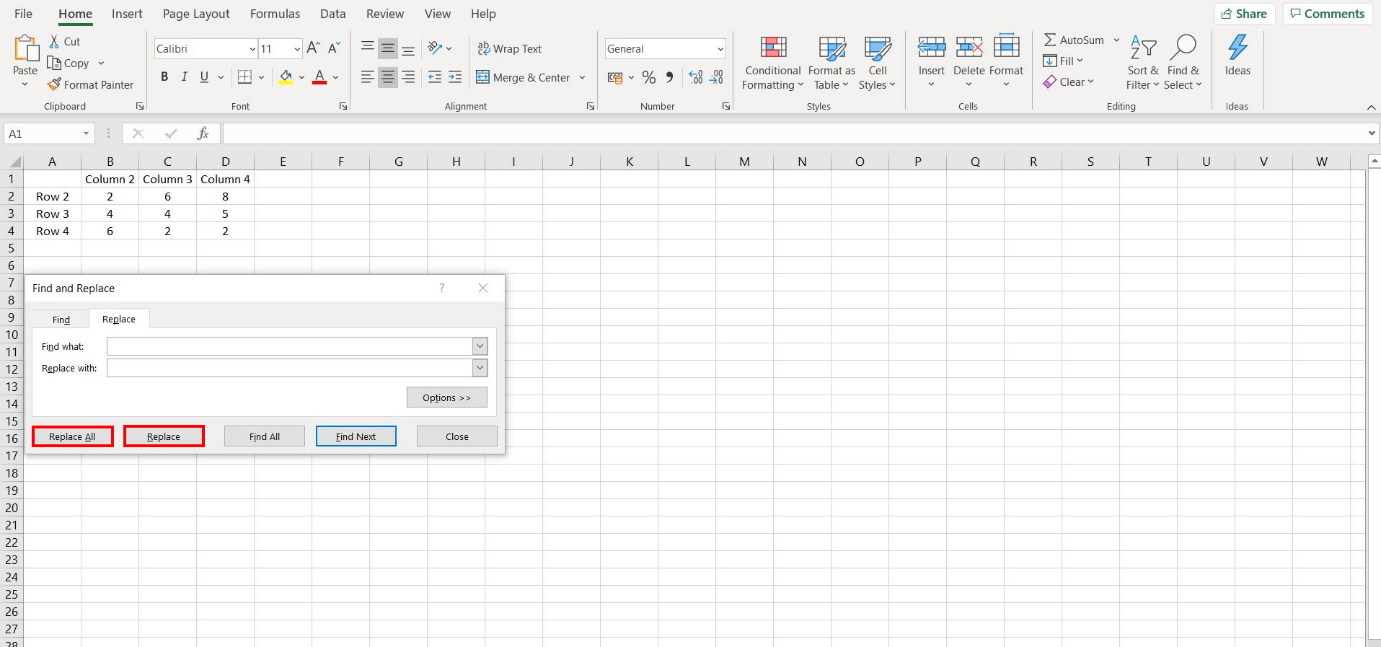Switch to the Insert ribbon tab

pyautogui.click(x=127, y=14)
